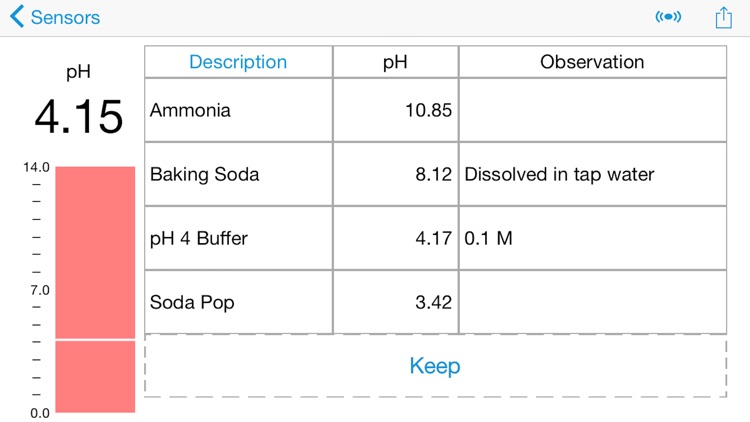
Task: Edit the Soda Pop description cell
Action: click(238, 302)
